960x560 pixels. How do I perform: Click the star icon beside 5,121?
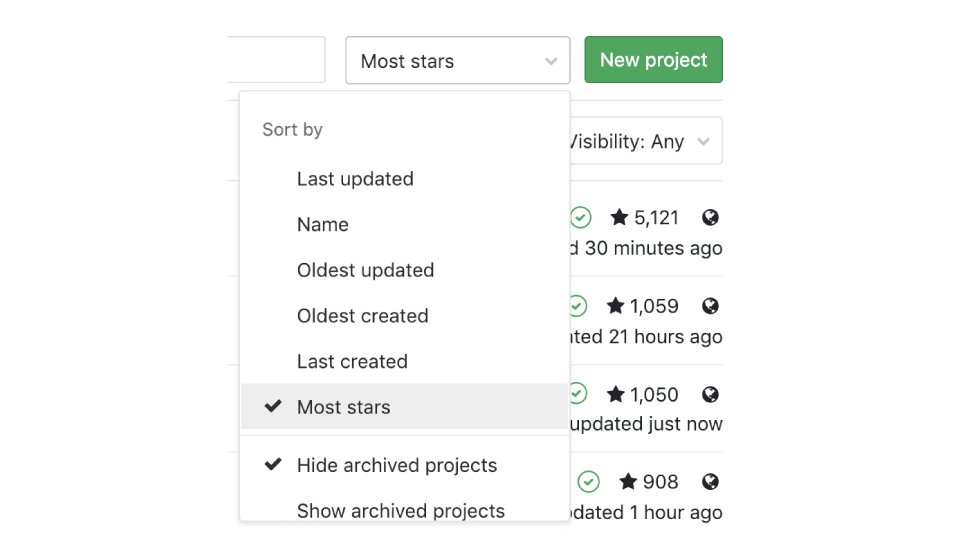point(619,217)
